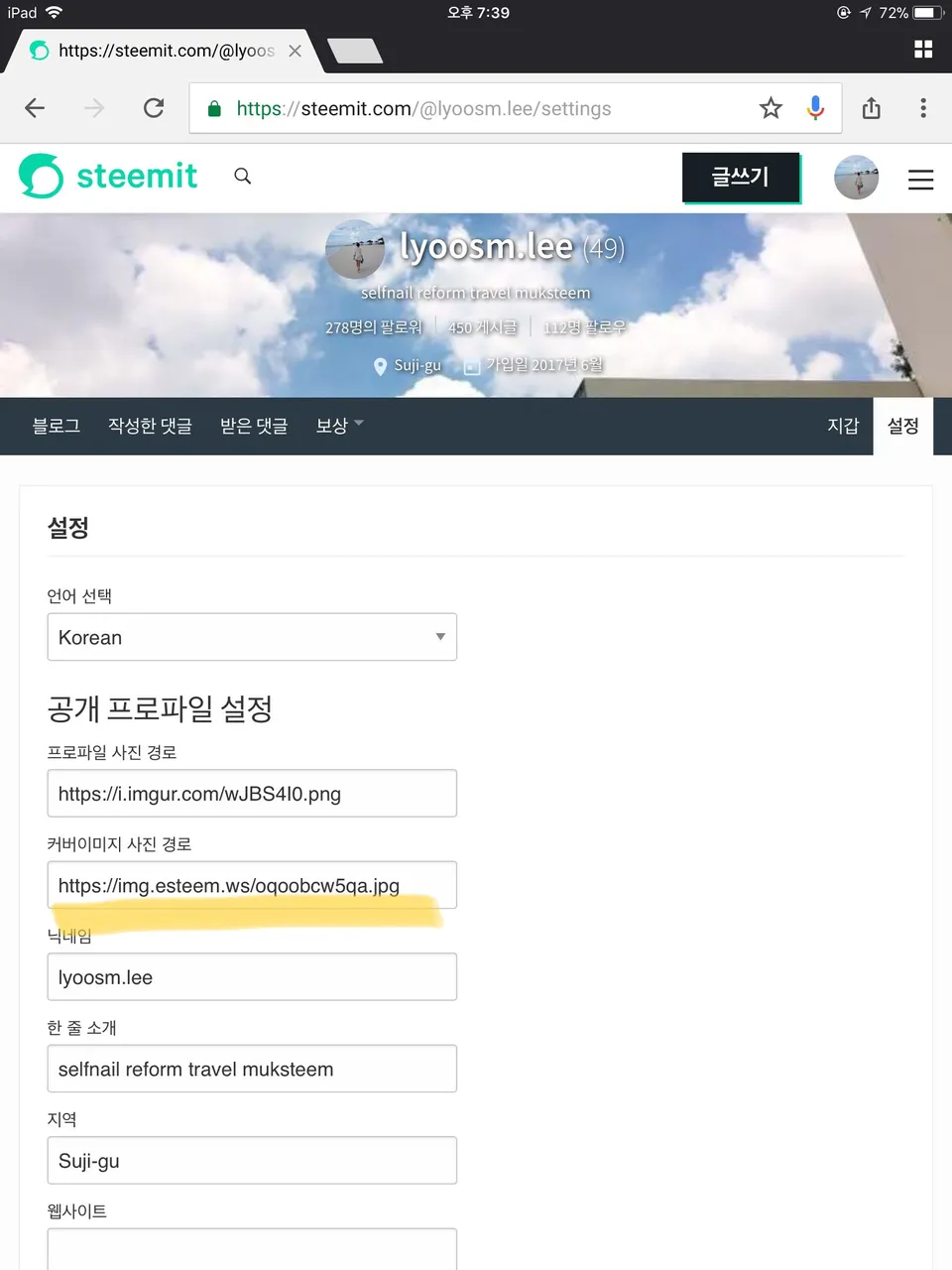The image size is (952, 1270).
Task: Click the 프로파일 사진 경로 input field
Action: coord(252,793)
